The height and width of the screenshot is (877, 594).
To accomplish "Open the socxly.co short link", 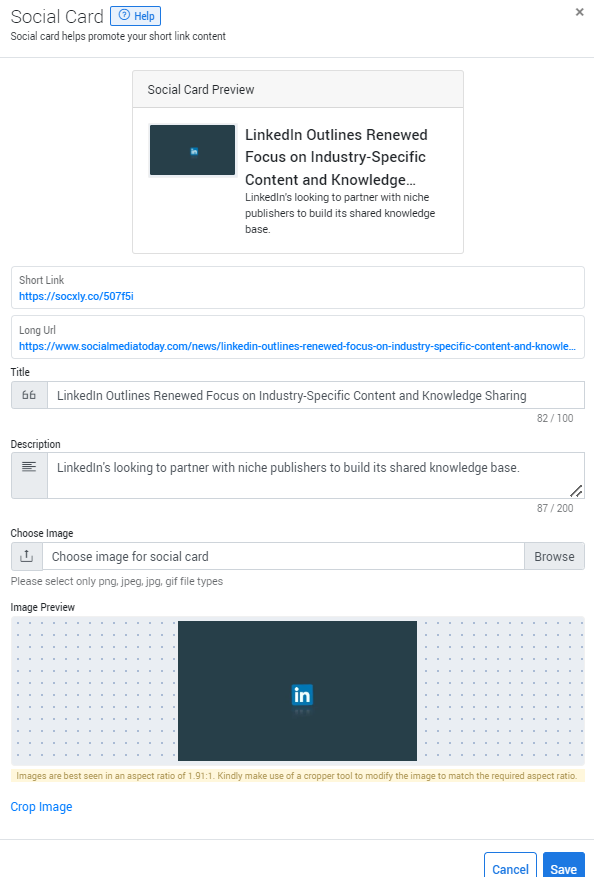I will [76, 296].
